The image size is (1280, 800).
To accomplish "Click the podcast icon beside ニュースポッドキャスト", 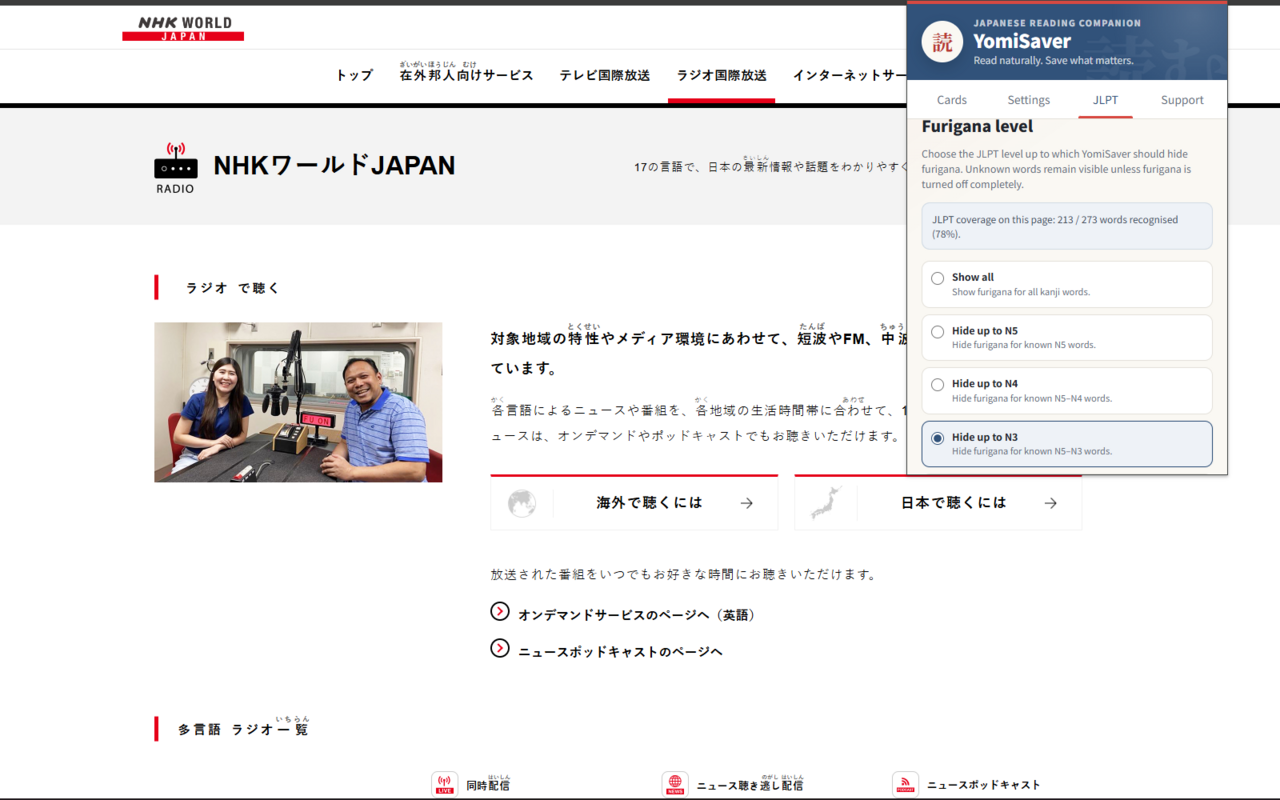I will tap(905, 784).
